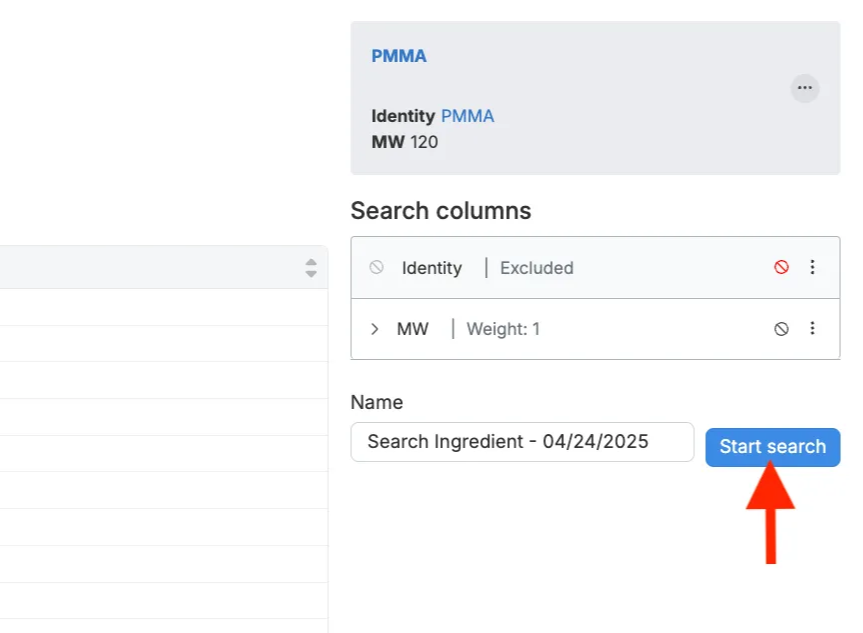Follow the Identity PMMA value link
This screenshot has height=633, width=863.
467,116
